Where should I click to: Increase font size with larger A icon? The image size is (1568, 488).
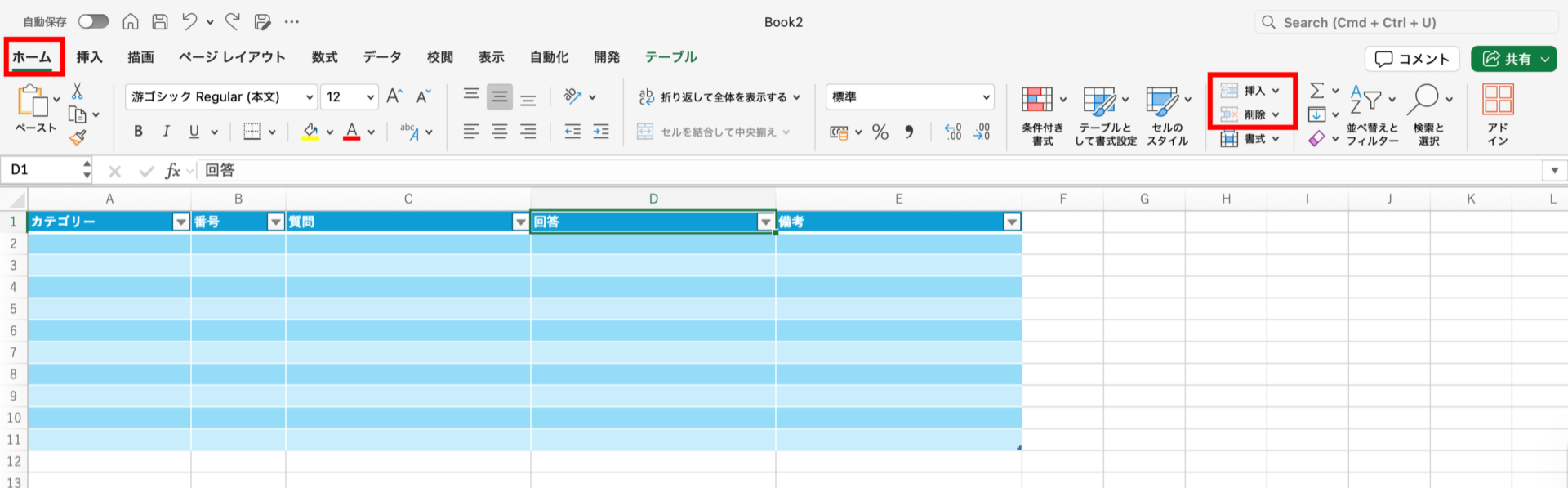tap(394, 96)
